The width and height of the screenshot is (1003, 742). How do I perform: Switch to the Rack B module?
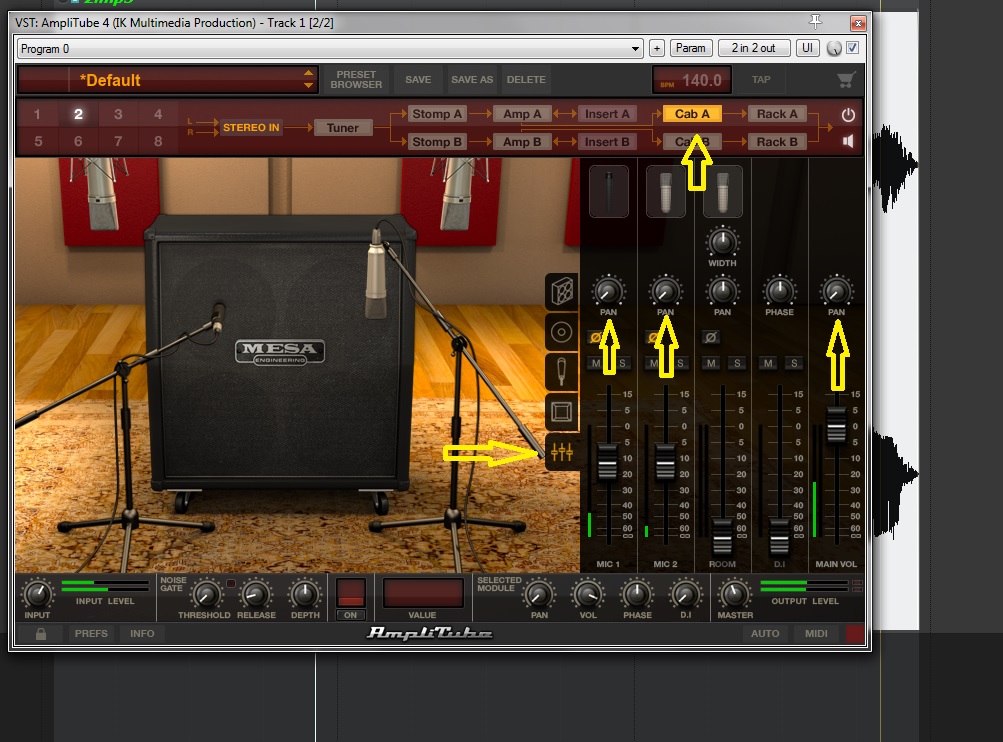[777, 142]
